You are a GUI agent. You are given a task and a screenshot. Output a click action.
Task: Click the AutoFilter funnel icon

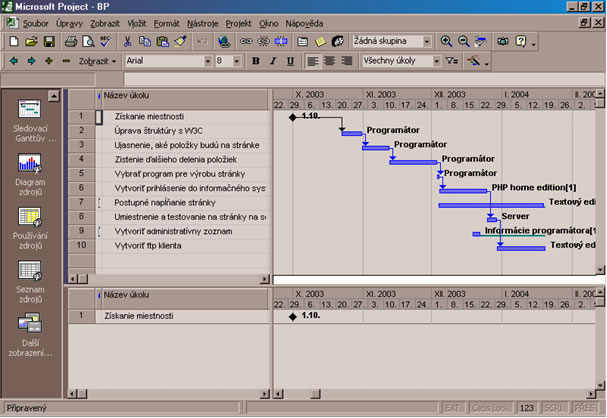pyautogui.click(x=452, y=61)
